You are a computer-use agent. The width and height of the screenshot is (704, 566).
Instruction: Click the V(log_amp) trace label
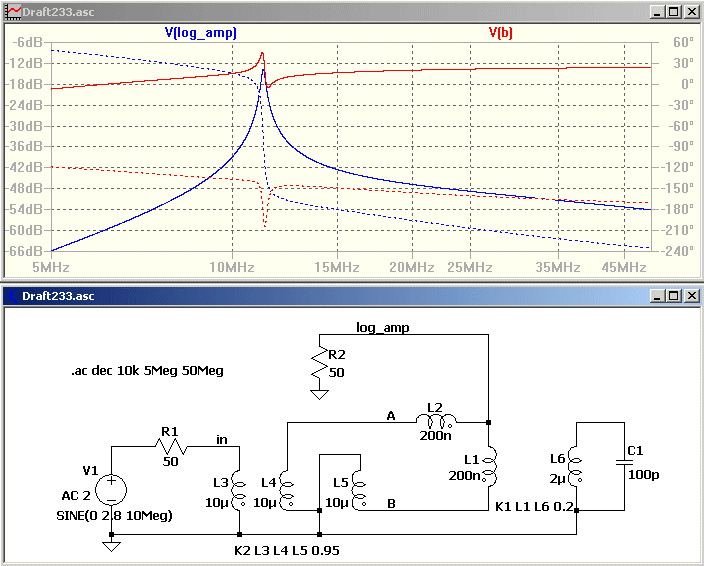pyautogui.click(x=201, y=33)
